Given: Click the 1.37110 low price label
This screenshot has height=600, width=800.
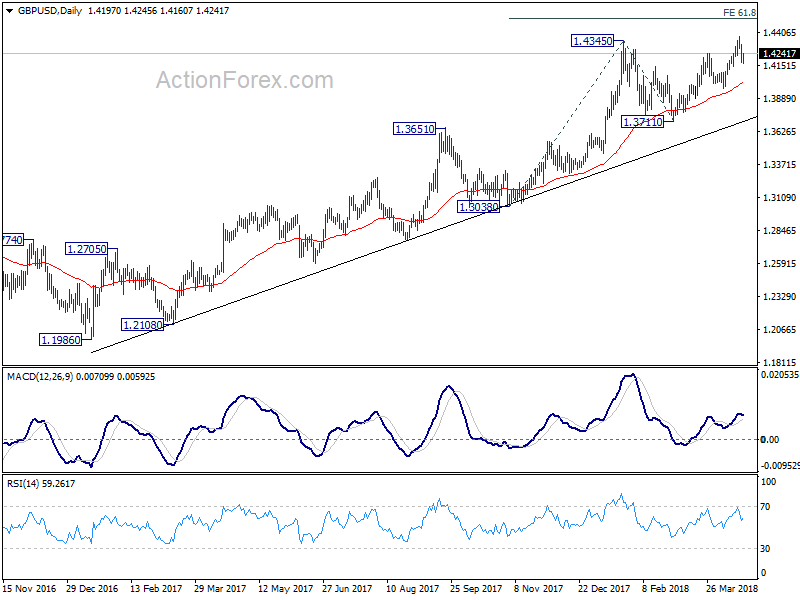Looking at the screenshot, I should (642, 121).
